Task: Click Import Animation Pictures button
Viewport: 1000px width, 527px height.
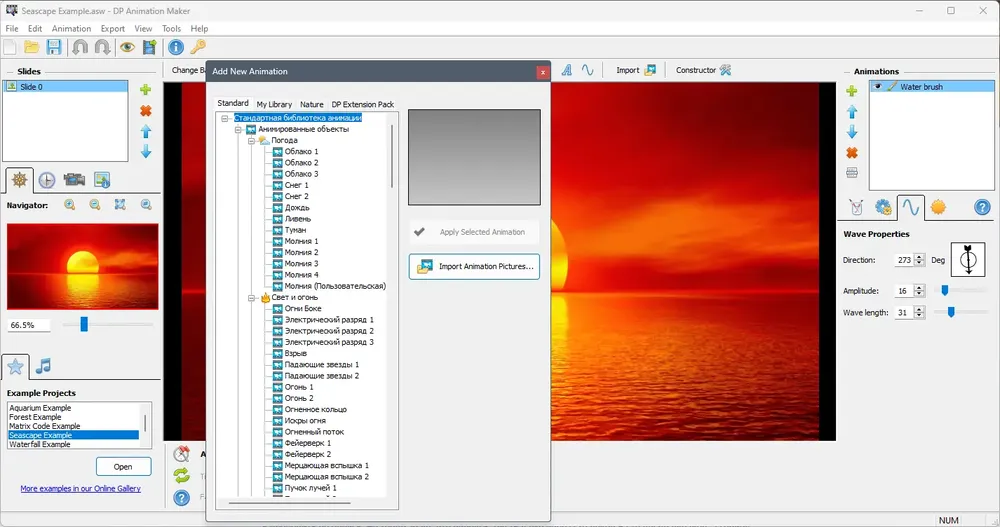Action: [474, 267]
